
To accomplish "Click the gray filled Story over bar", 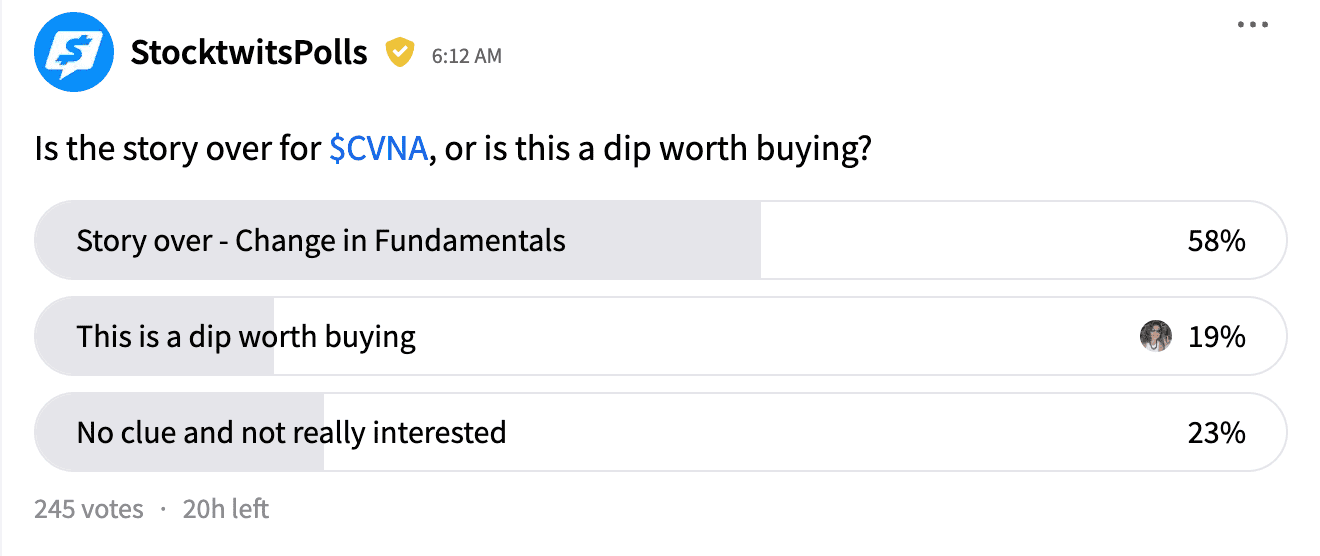I will tap(397, 240).
